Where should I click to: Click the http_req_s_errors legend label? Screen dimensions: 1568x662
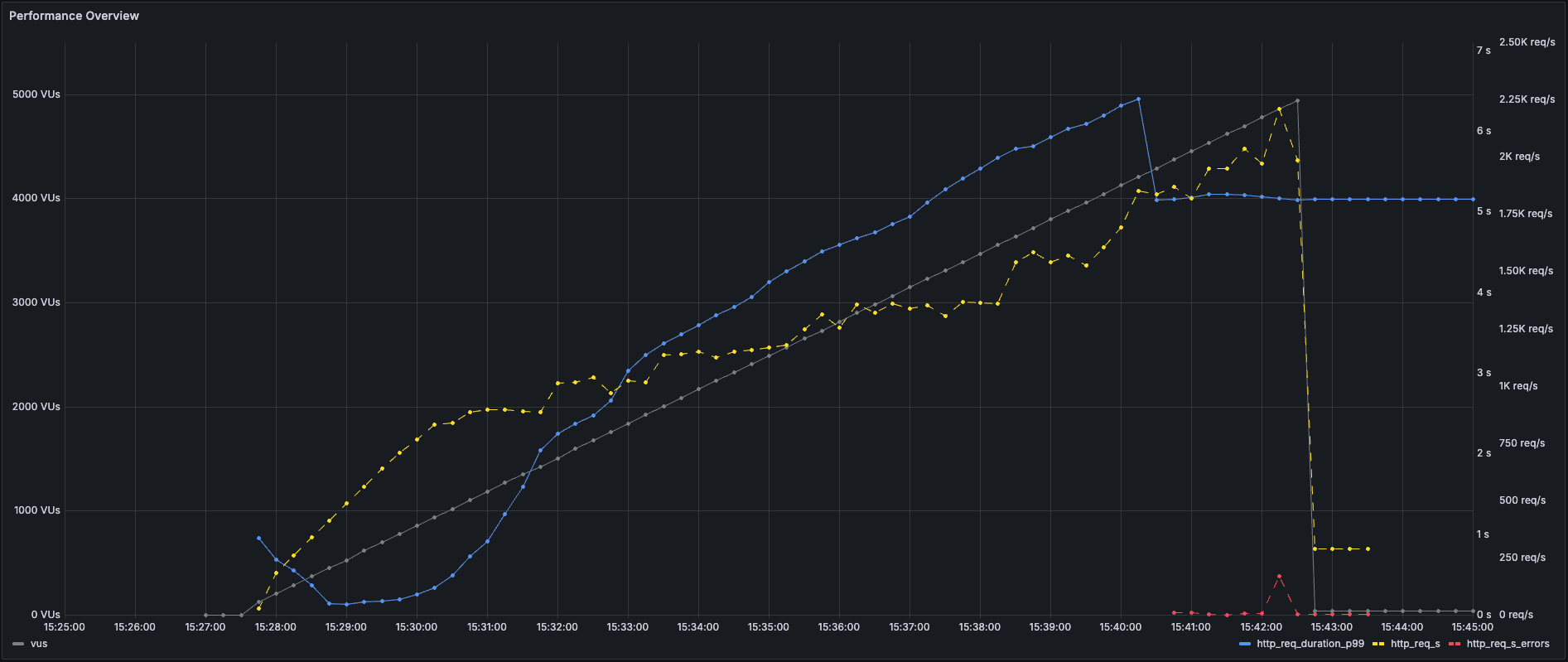tap(1508, 644)
